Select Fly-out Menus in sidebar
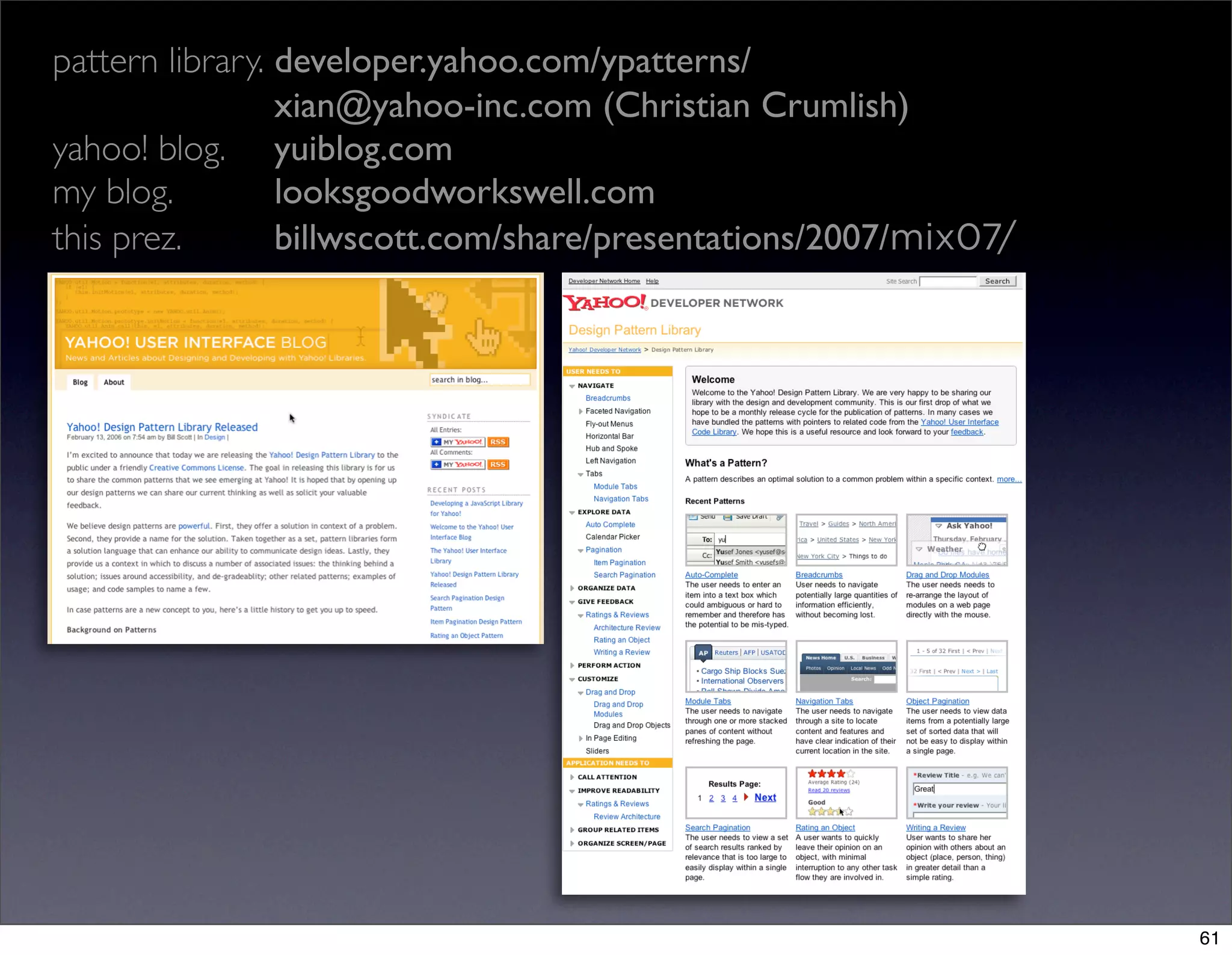 [609, 424]
